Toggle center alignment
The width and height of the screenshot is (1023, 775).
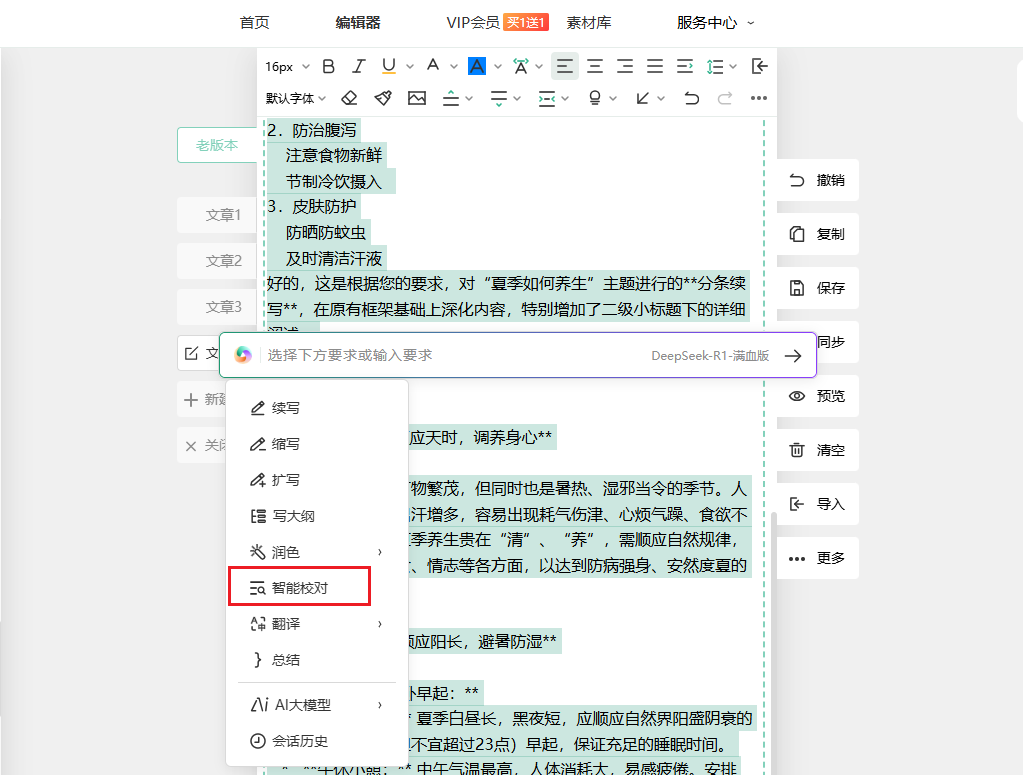tap(595, 66)
